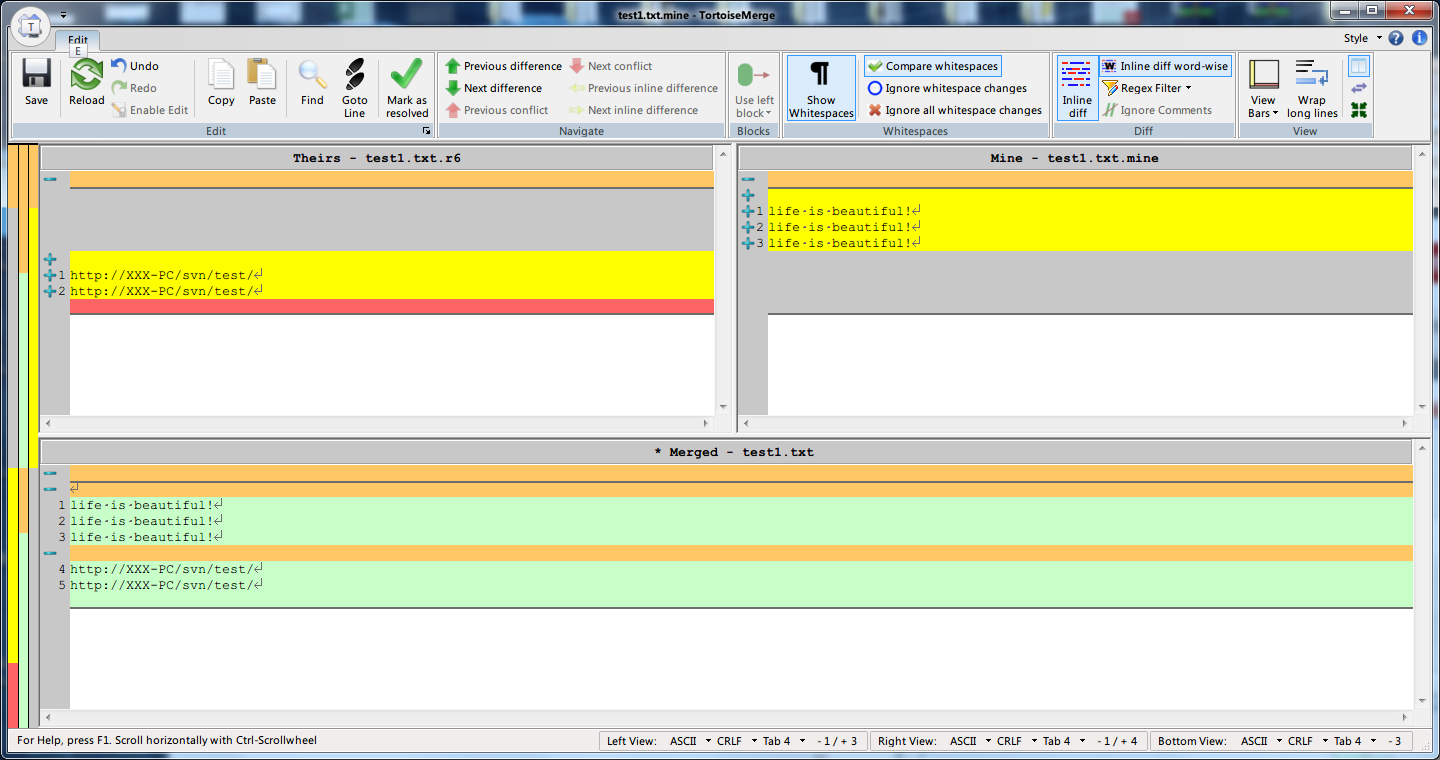Click the Mine - test1.txt.mine pane header
The image size is (1440, 760).
click(x=1076, y=158)
